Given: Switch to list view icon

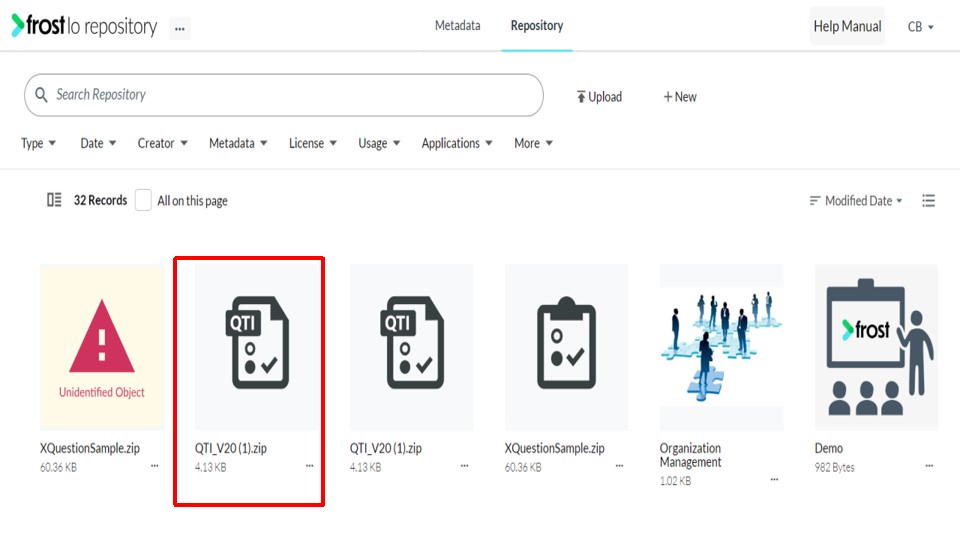Looking at the screenshot, I should point(928,201).
